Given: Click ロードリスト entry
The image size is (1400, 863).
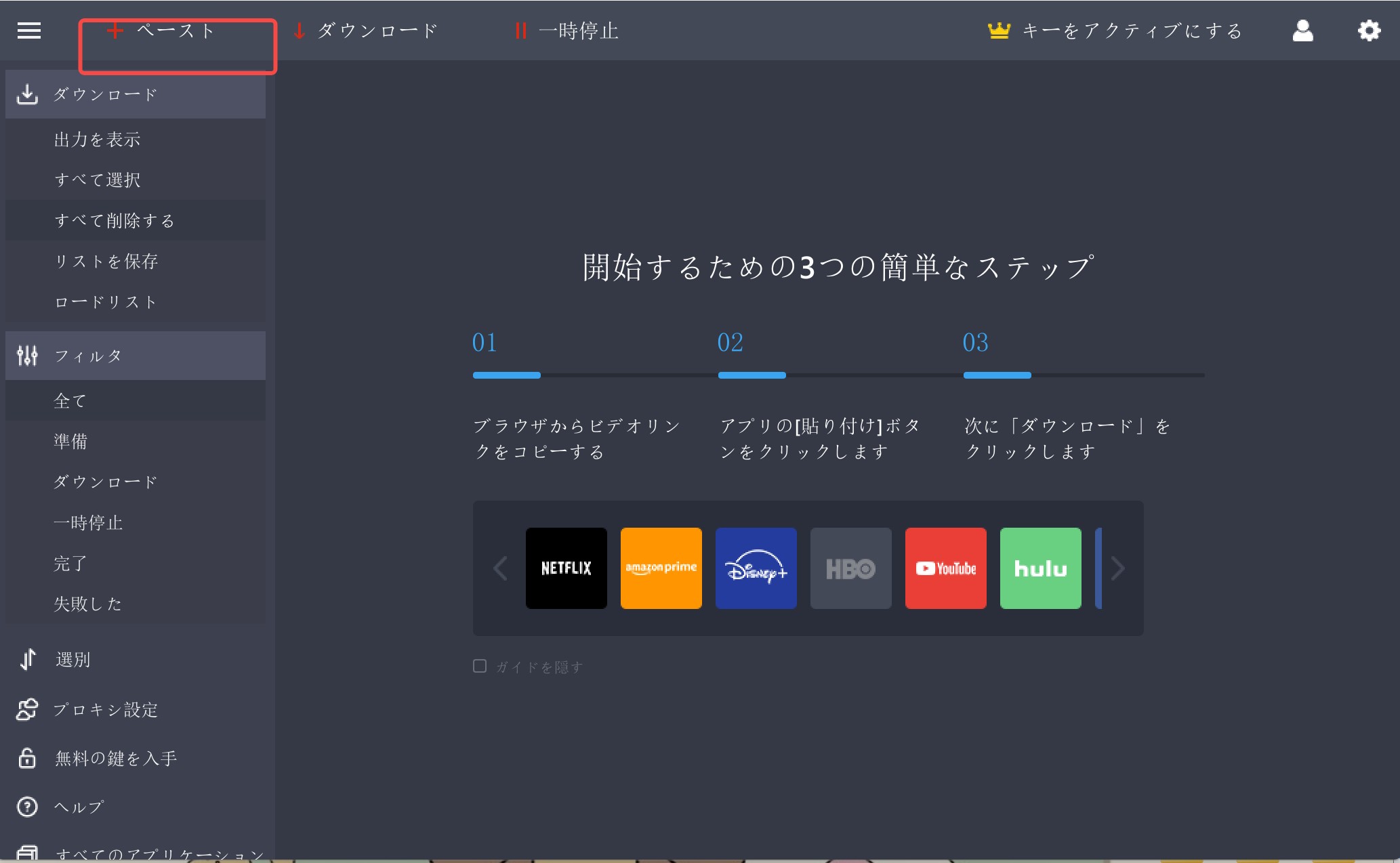Looking at the screenshot, I should (136, 301).
